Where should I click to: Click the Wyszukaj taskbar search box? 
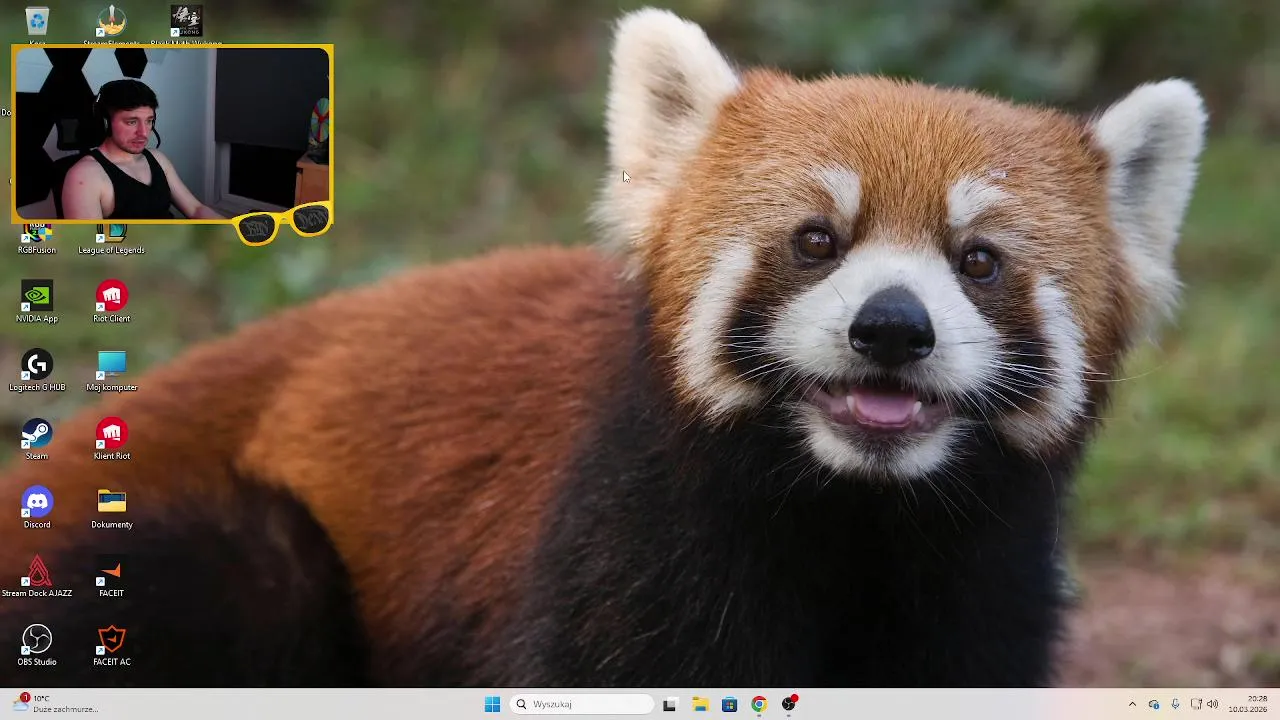point(583,704)
